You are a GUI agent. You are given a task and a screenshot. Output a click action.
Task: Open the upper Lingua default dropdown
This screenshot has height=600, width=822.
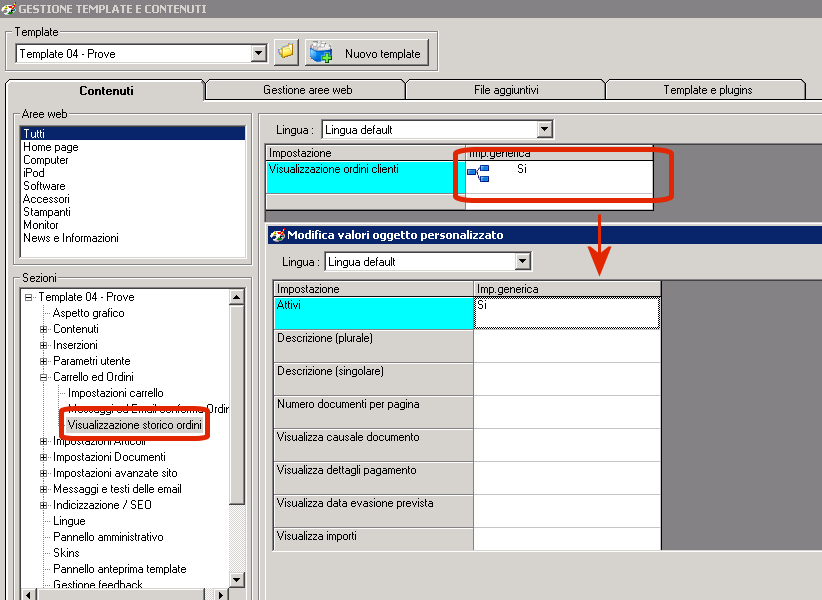click(x=545, y=129)
